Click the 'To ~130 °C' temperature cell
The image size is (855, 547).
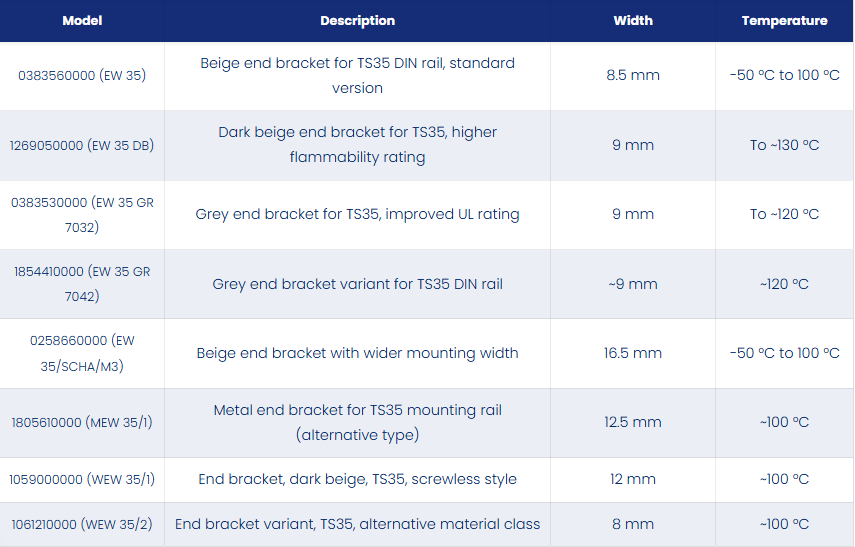784,145
